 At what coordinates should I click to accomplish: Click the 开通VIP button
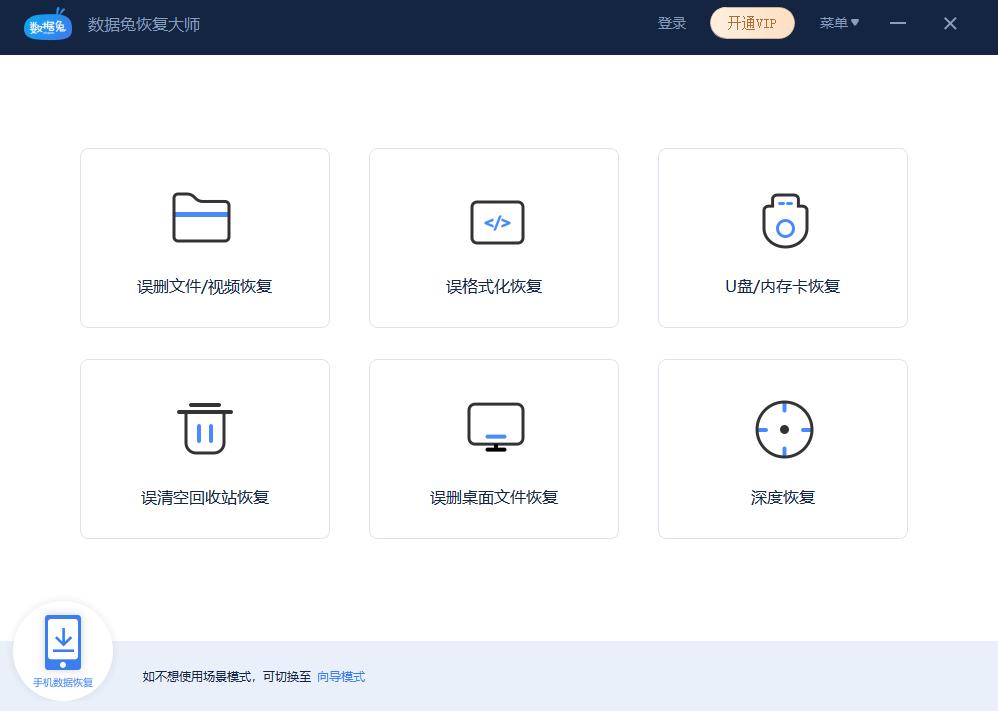point(752,23)
